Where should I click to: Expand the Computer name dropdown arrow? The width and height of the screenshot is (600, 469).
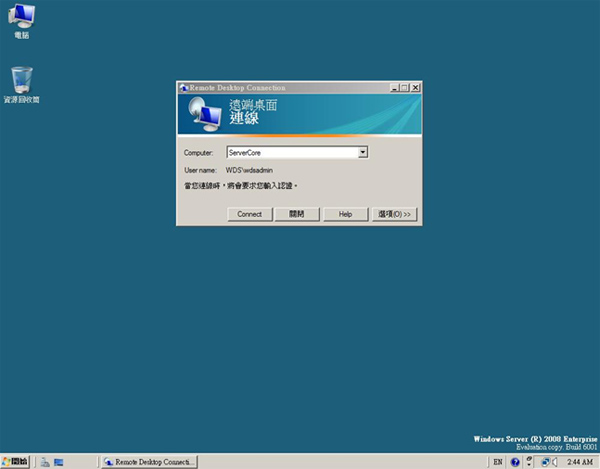pos(363,152)
